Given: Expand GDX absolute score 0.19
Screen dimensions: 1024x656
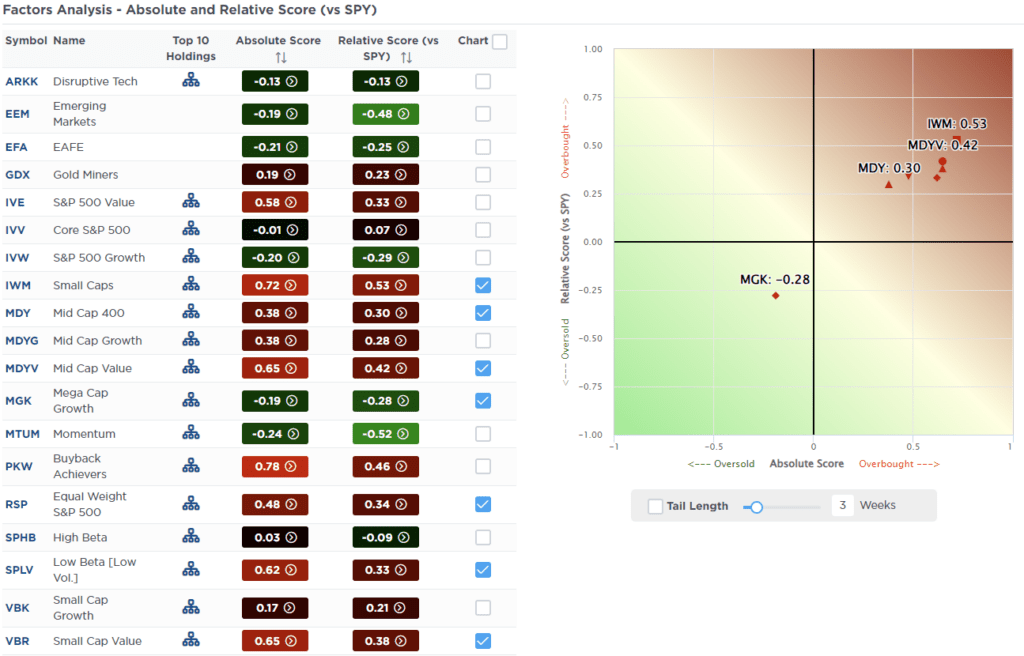Looking at the screenshot, I should click(275, 174).
